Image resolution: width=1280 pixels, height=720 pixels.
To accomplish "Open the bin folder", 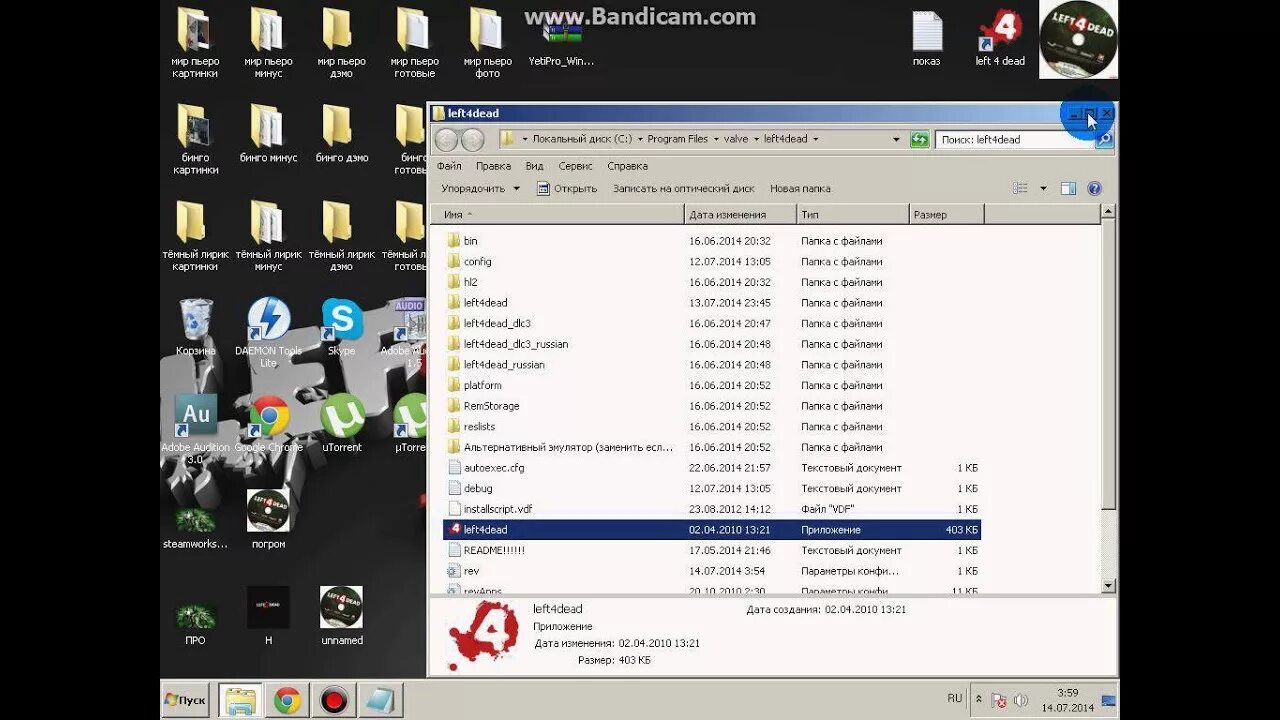I will point(470,240).
